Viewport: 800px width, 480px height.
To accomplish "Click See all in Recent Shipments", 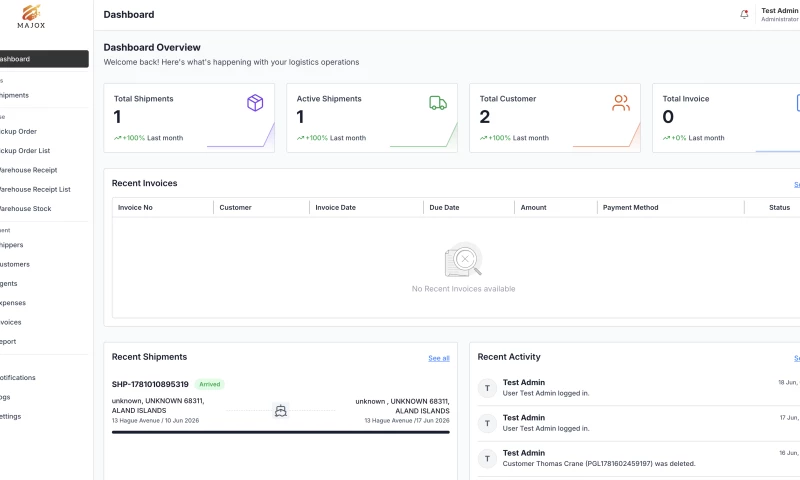I will point(439,358).
